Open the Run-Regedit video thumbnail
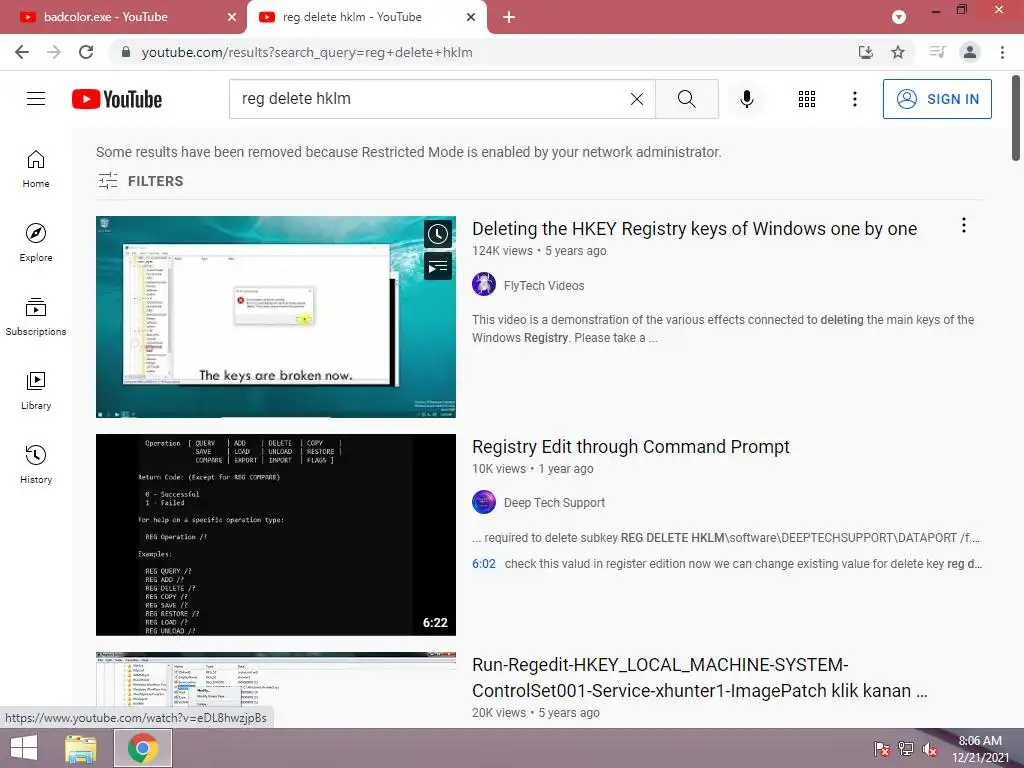Viewport: 1024px width, 768px height. click(276, 688)
